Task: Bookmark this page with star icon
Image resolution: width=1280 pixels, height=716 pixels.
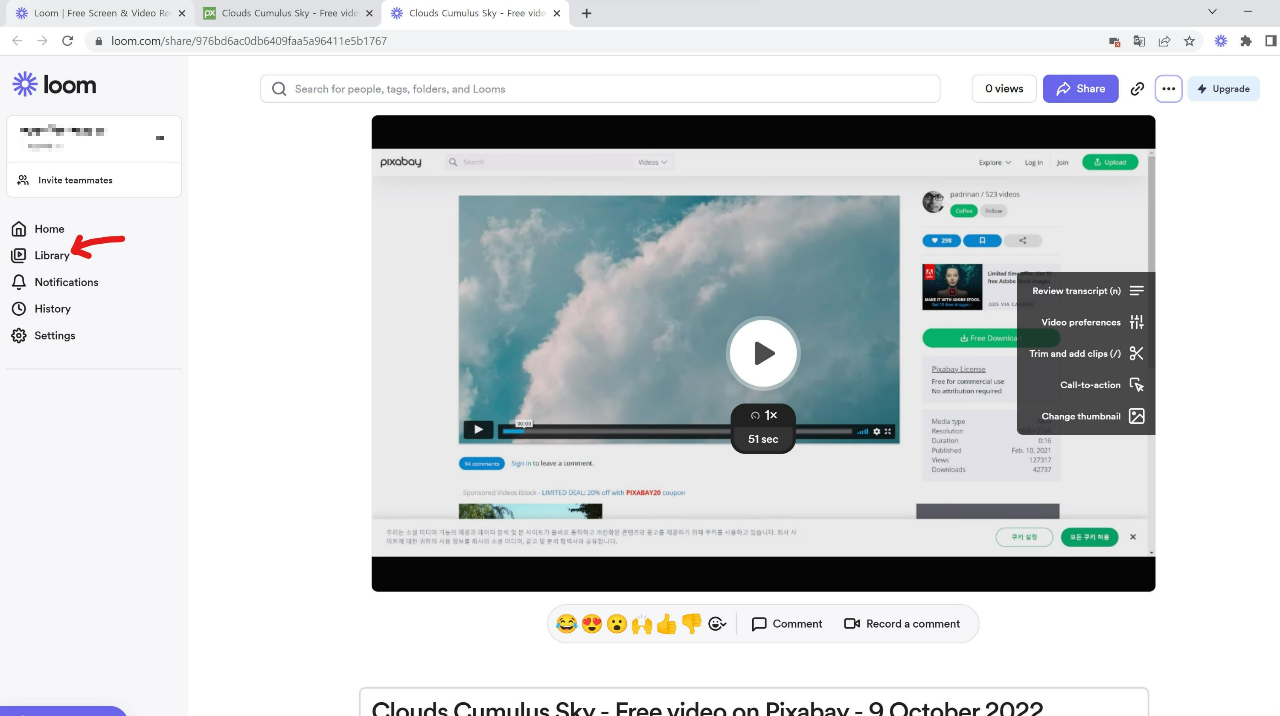Action: click(1189, 41)
